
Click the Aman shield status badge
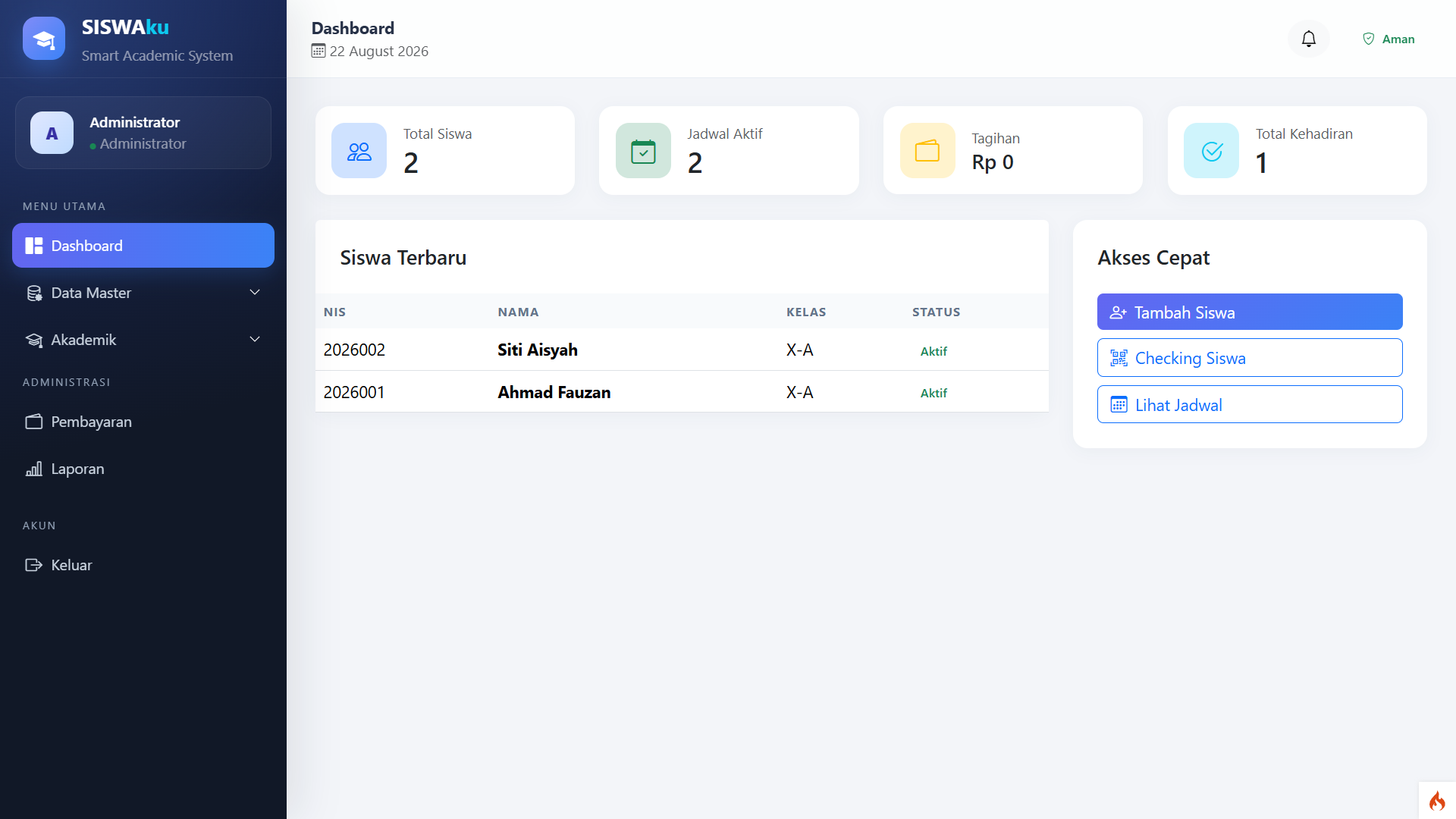1389,39
